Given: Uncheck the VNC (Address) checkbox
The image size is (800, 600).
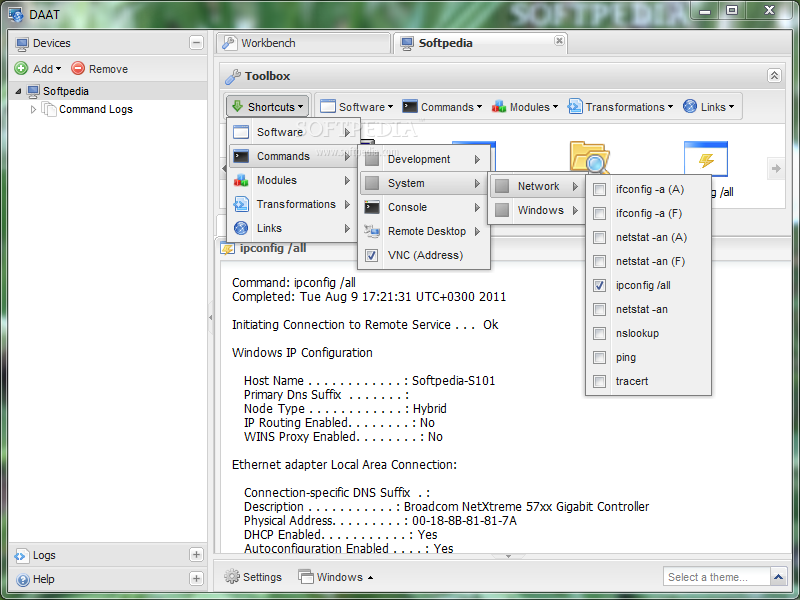Looking at the screenshot, I should click(x=372, y=255).
